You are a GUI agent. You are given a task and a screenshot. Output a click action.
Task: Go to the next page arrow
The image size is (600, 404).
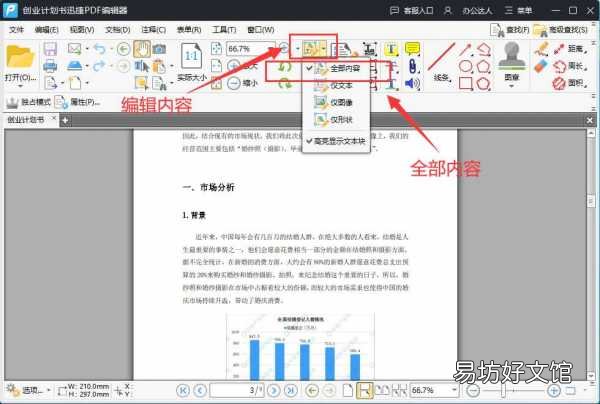(274, 390)
